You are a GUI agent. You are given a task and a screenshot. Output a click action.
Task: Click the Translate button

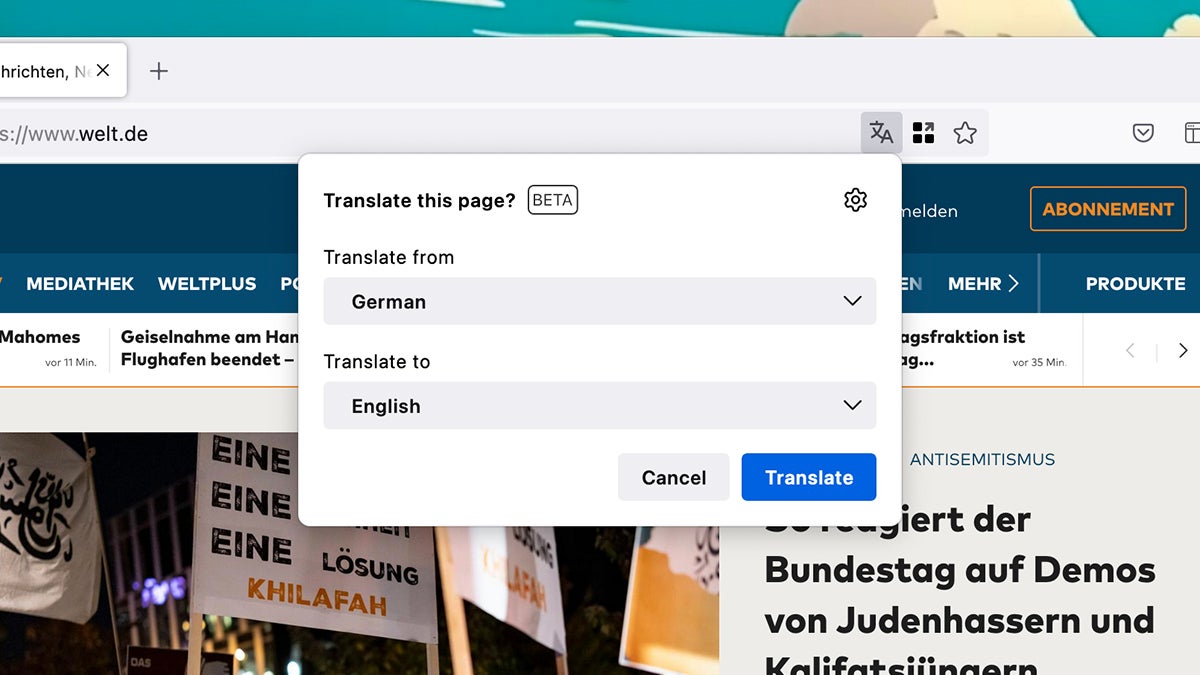point(808,477)
